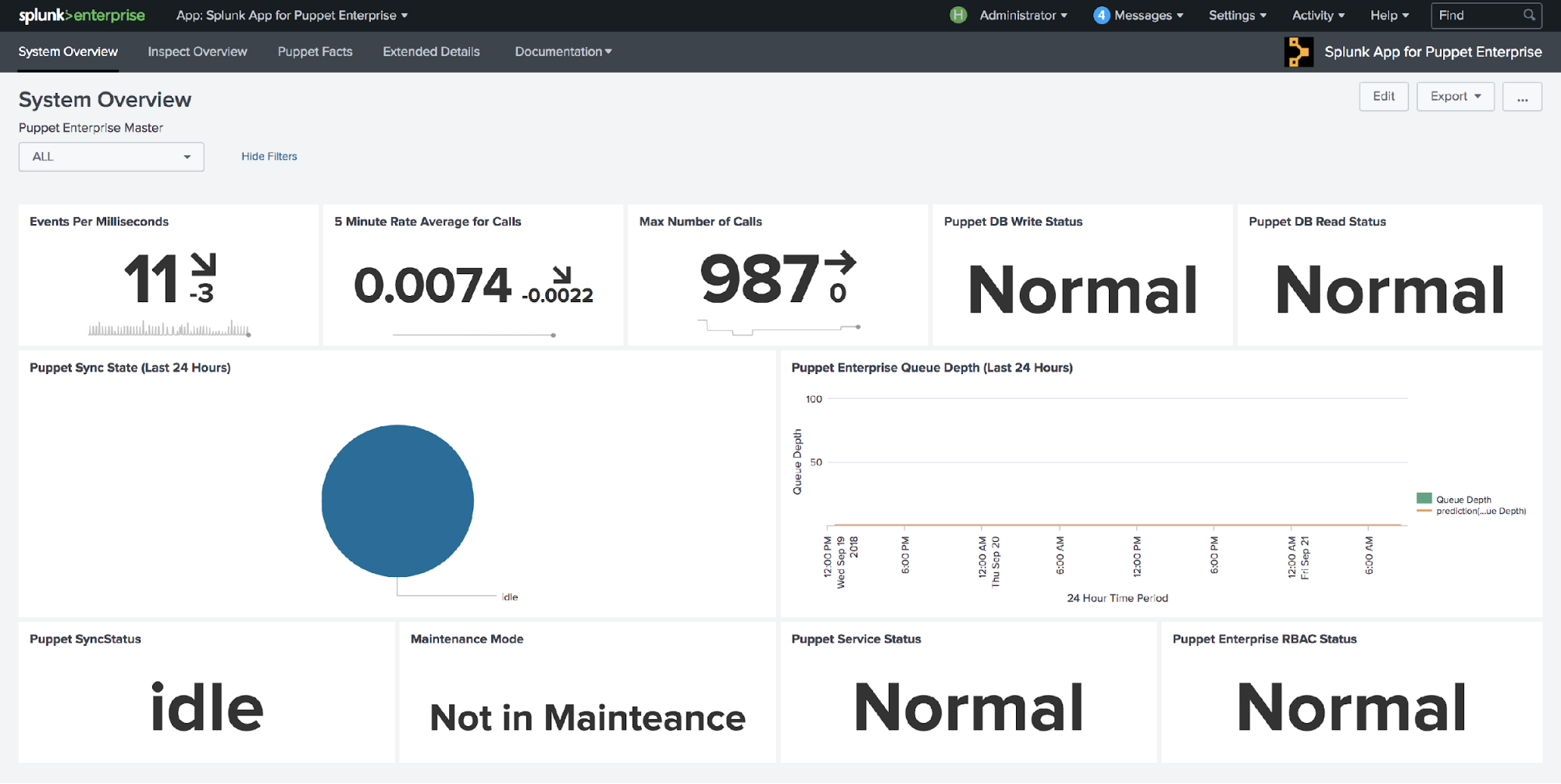Click the search magnifier in Find box
The image size is (1561, 784).
(x=1529, y=15)
